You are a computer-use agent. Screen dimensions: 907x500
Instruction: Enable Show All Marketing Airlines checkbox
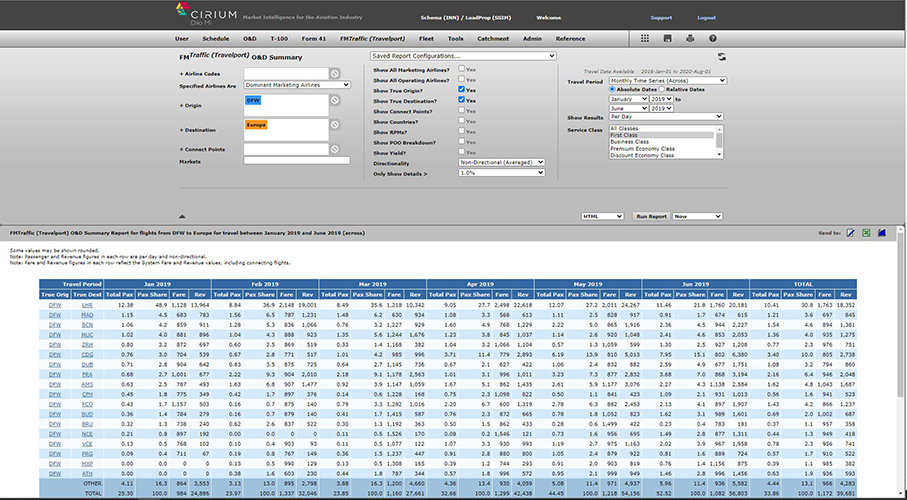pyautogui.click(x=461, y=69)
